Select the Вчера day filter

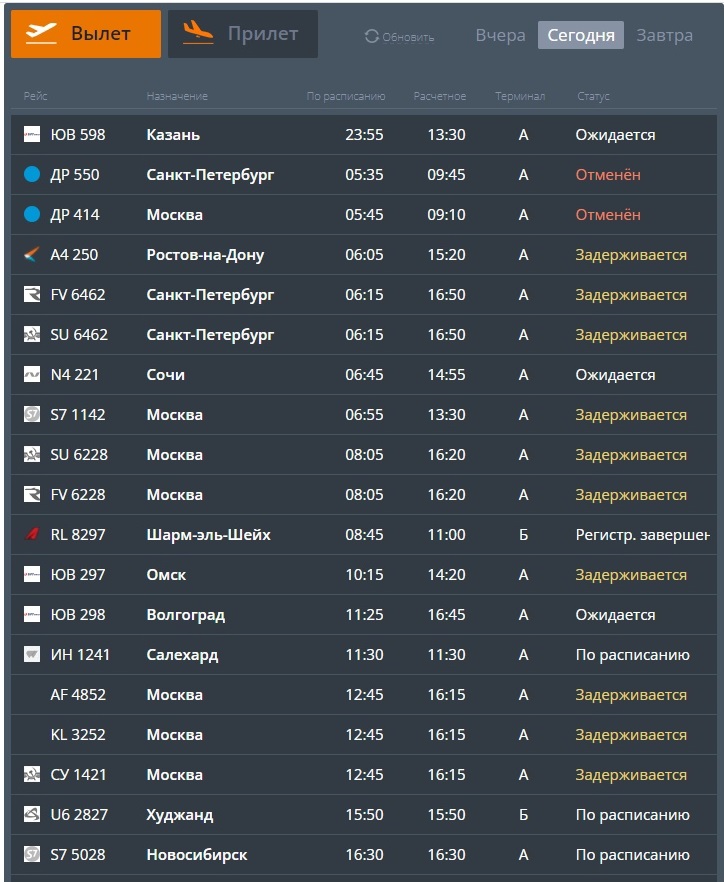click(x=500, y=35)
